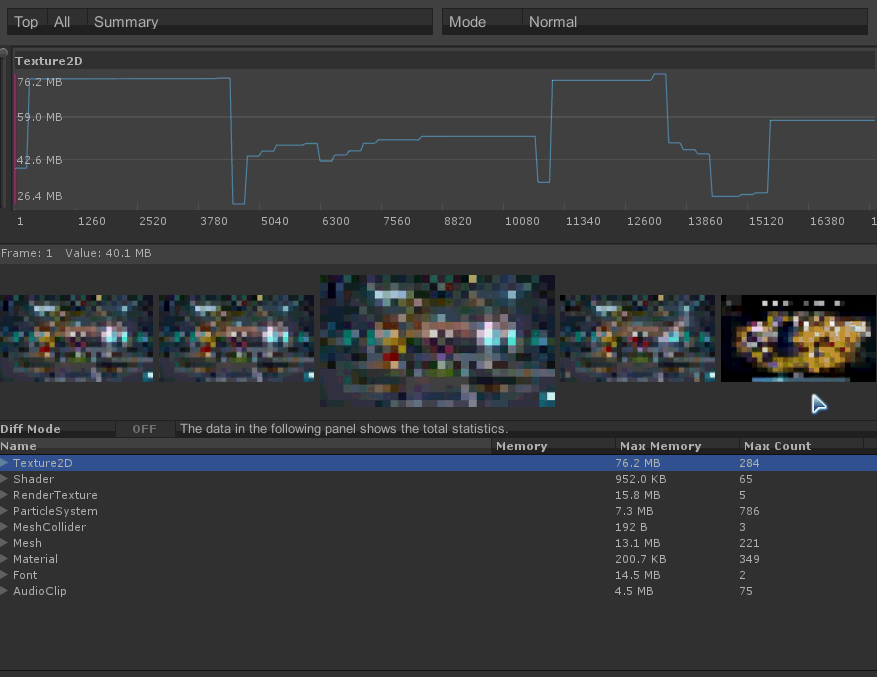This screenshot has height=677, width=877.
Task: Expand the Shader row arrow
Action: (5, 479)
